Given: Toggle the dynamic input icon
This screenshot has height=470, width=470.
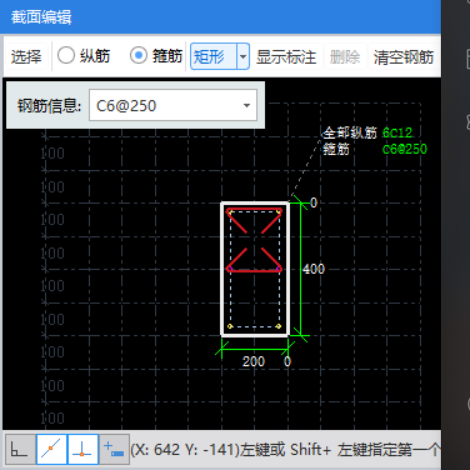Looking at the screenshot, I should [114, 449].
